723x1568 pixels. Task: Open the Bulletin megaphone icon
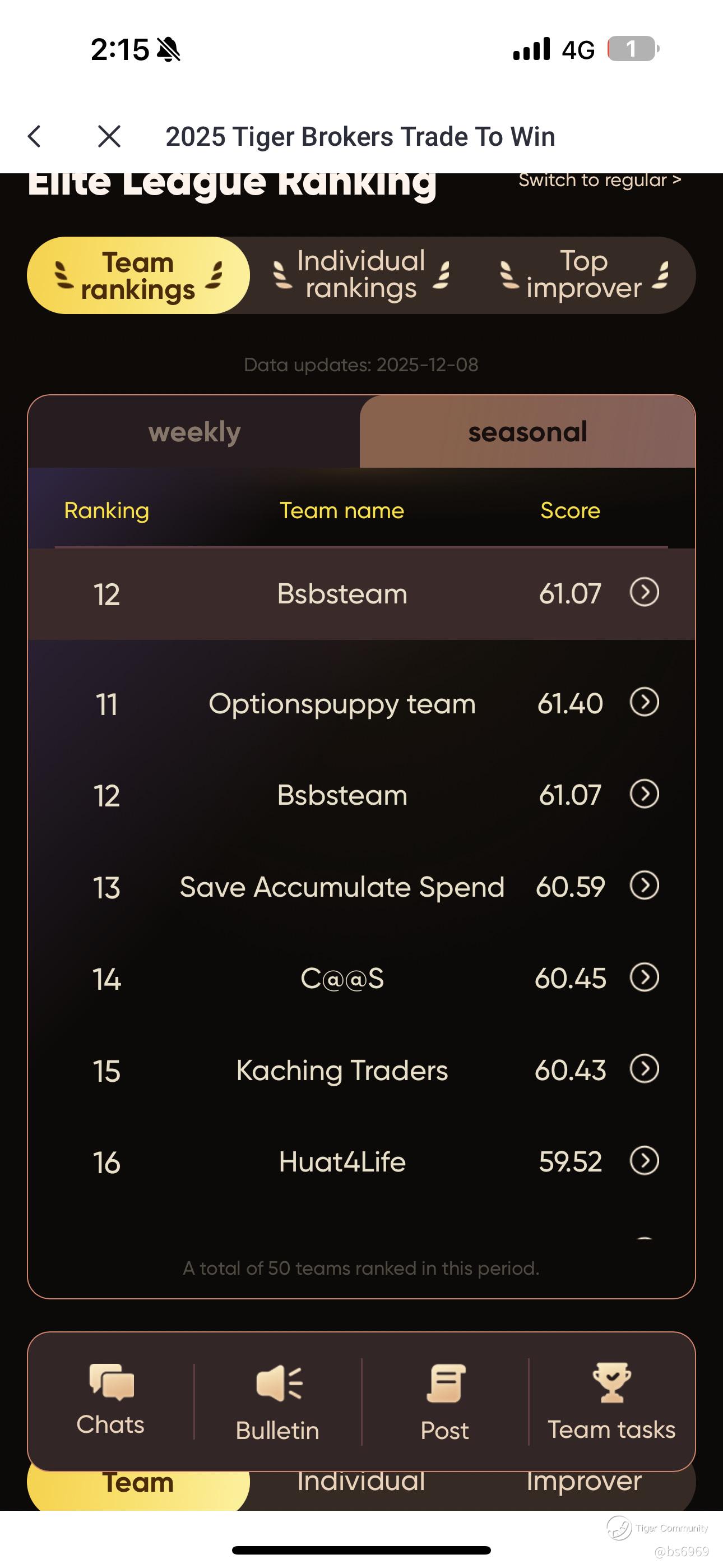coord(278,1383)
